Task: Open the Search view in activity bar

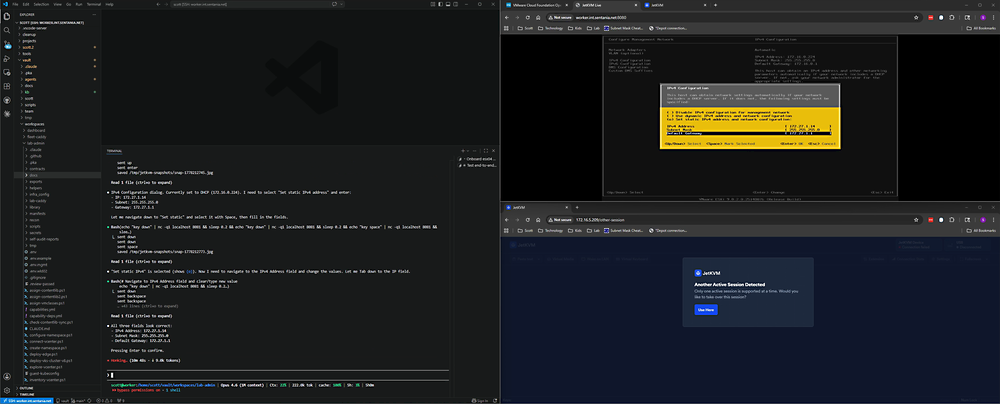Action: (7, 30)
